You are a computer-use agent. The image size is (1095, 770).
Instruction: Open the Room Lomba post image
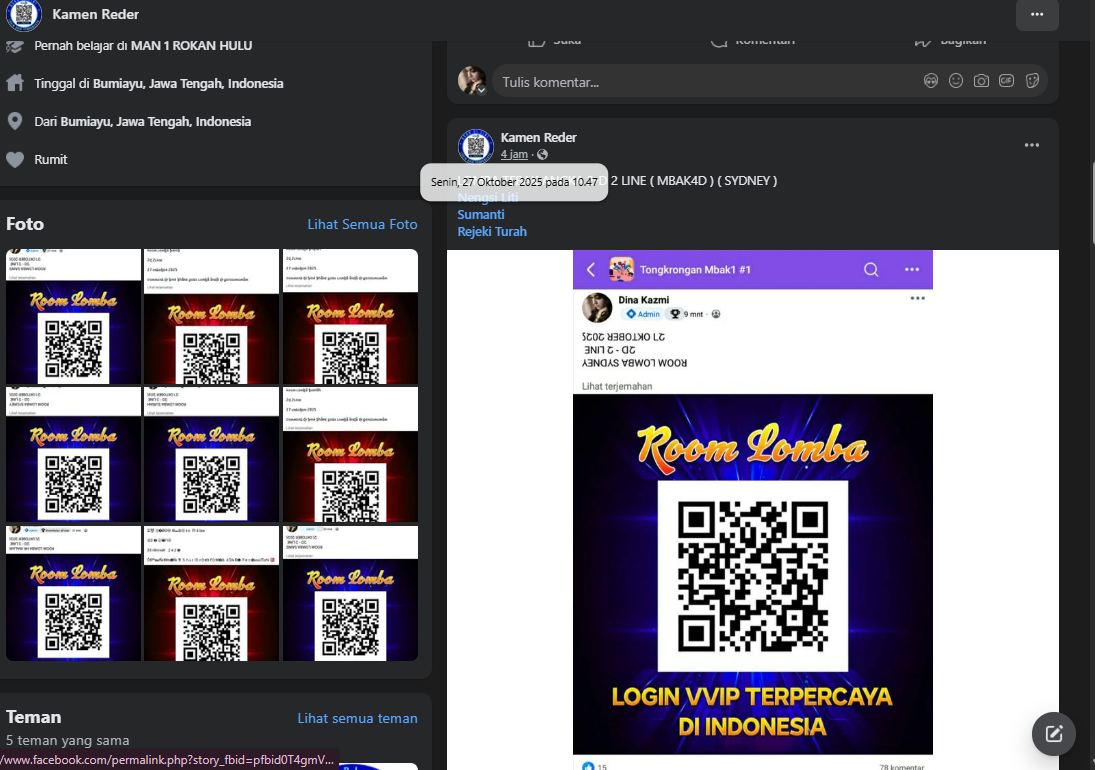click(x=753, y=509)
